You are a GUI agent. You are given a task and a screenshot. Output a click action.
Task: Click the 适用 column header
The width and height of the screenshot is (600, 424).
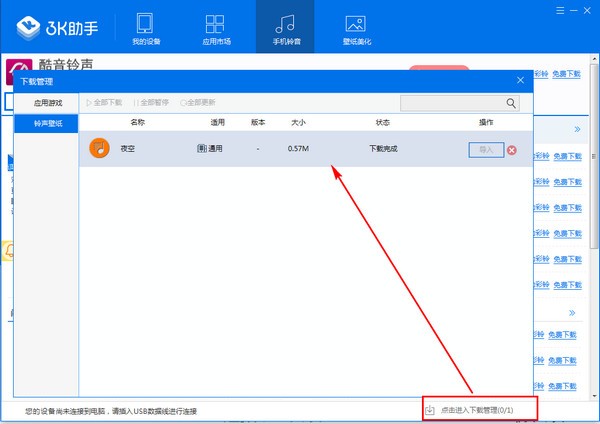click(x=217, y=122)
